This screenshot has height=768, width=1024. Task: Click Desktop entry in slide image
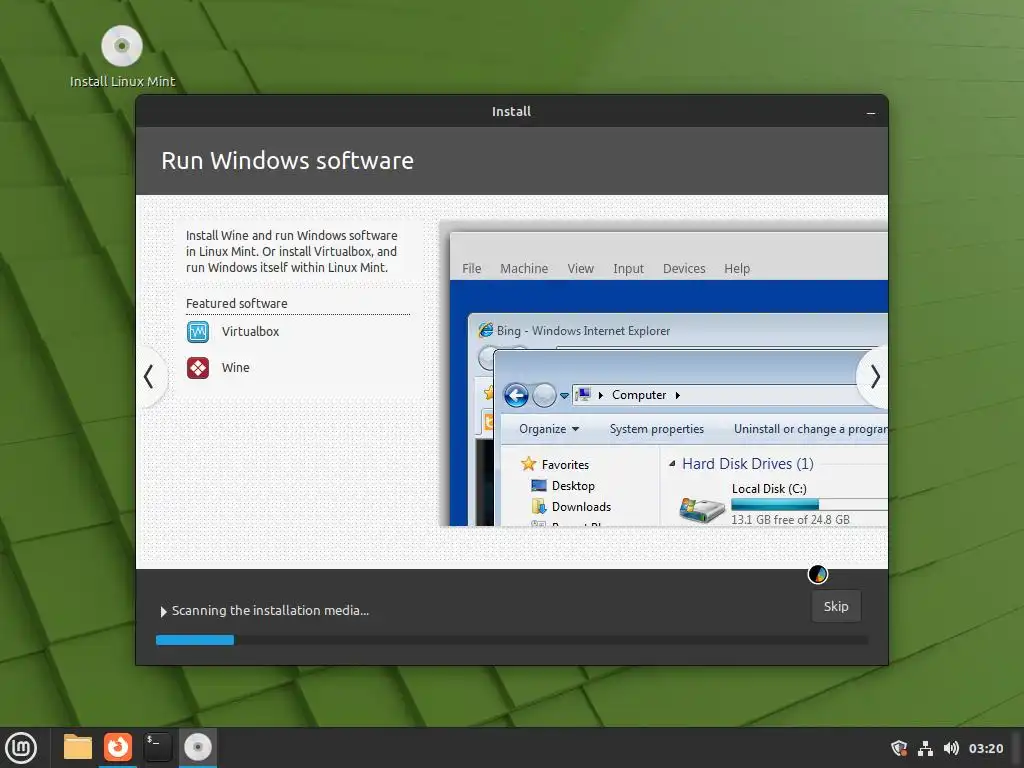pyautogui.click(x=563, y=486)
